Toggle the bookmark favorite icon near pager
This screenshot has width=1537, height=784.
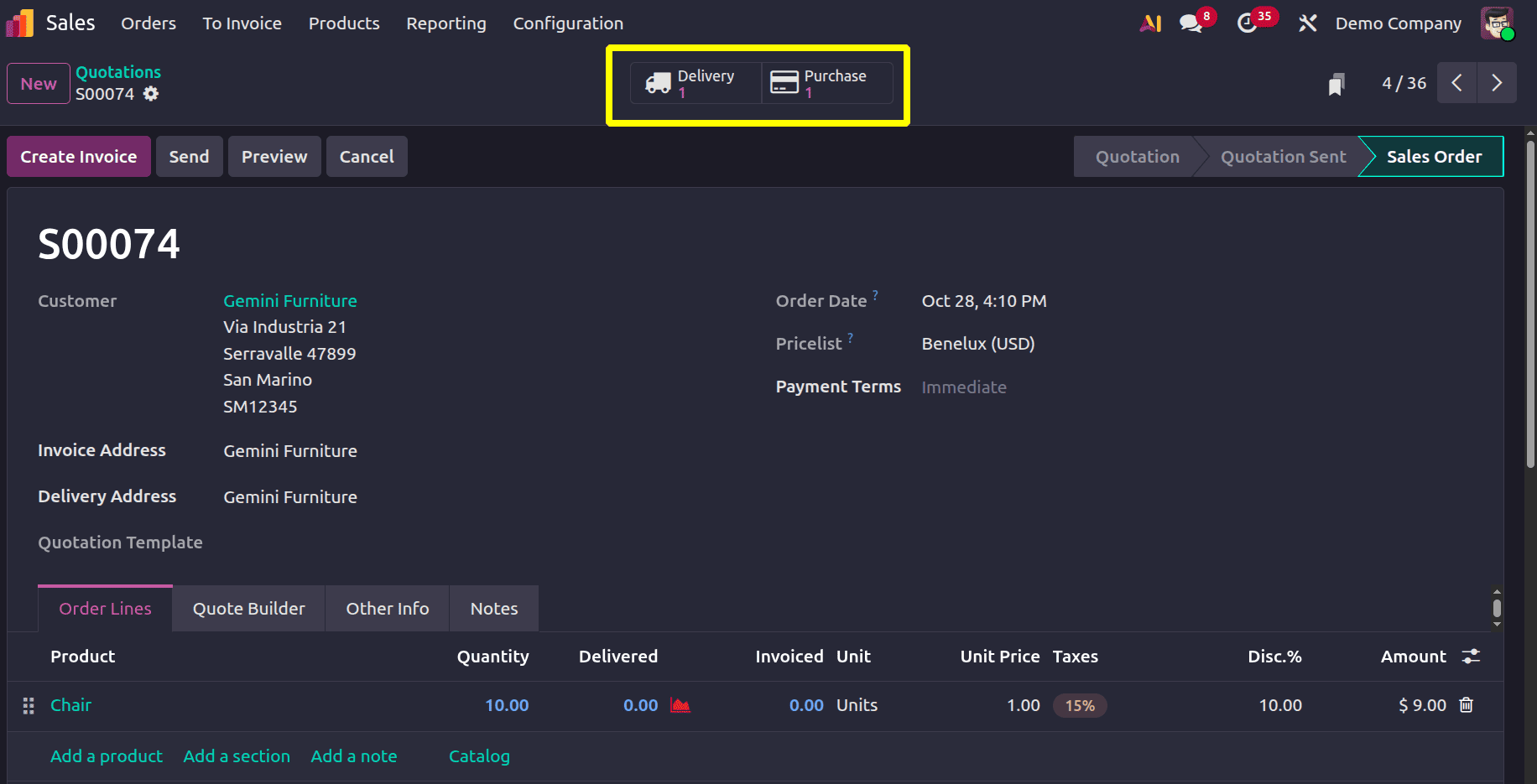[x=1336, y=83]
